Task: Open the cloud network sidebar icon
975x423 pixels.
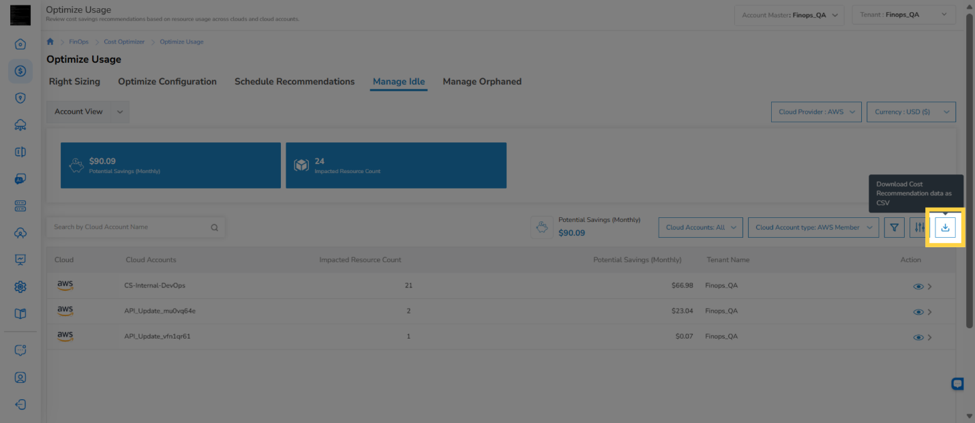Action: (20, 125)
